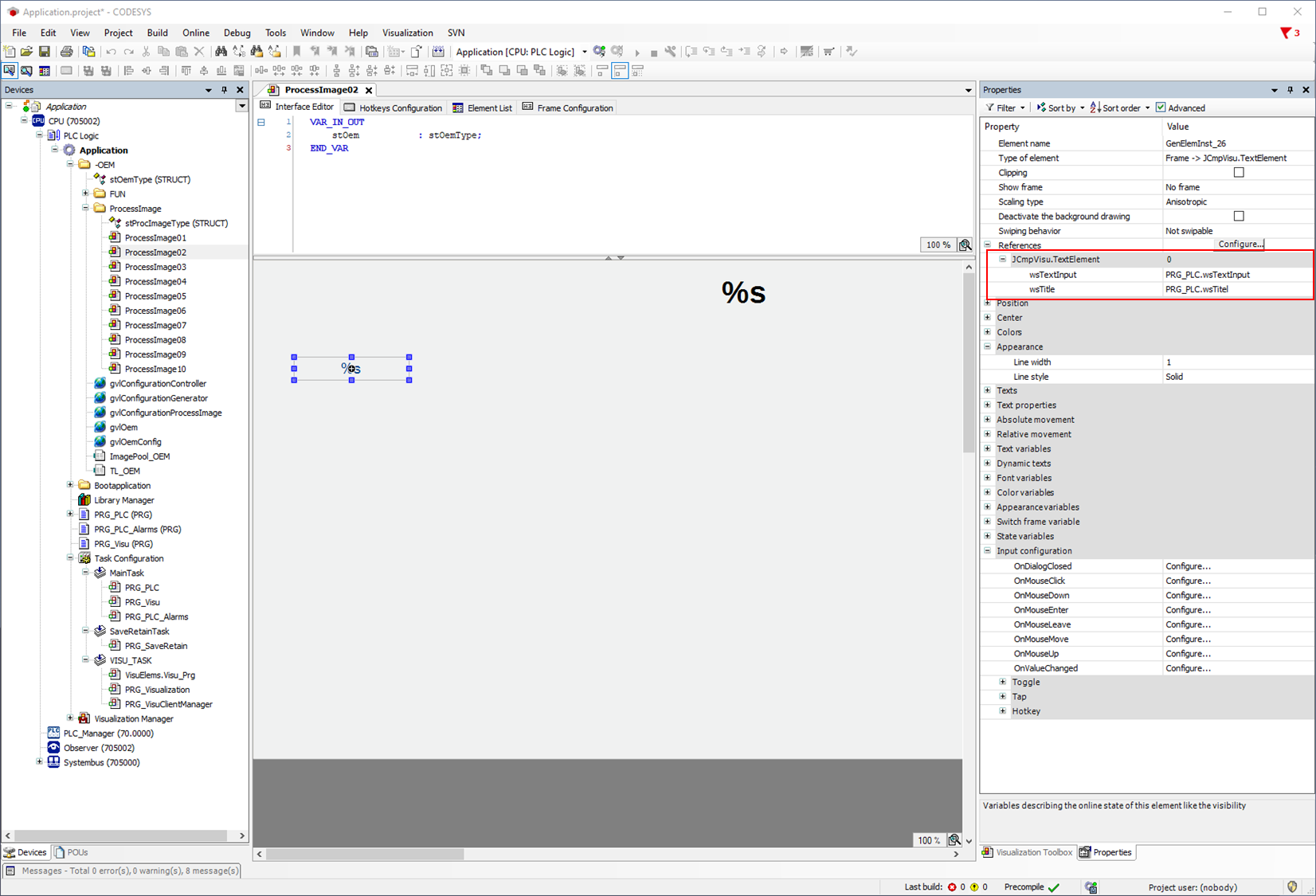Expand the Position property group
The width and height of the screenshot is (1316, 896).
(x=988, y=303)
